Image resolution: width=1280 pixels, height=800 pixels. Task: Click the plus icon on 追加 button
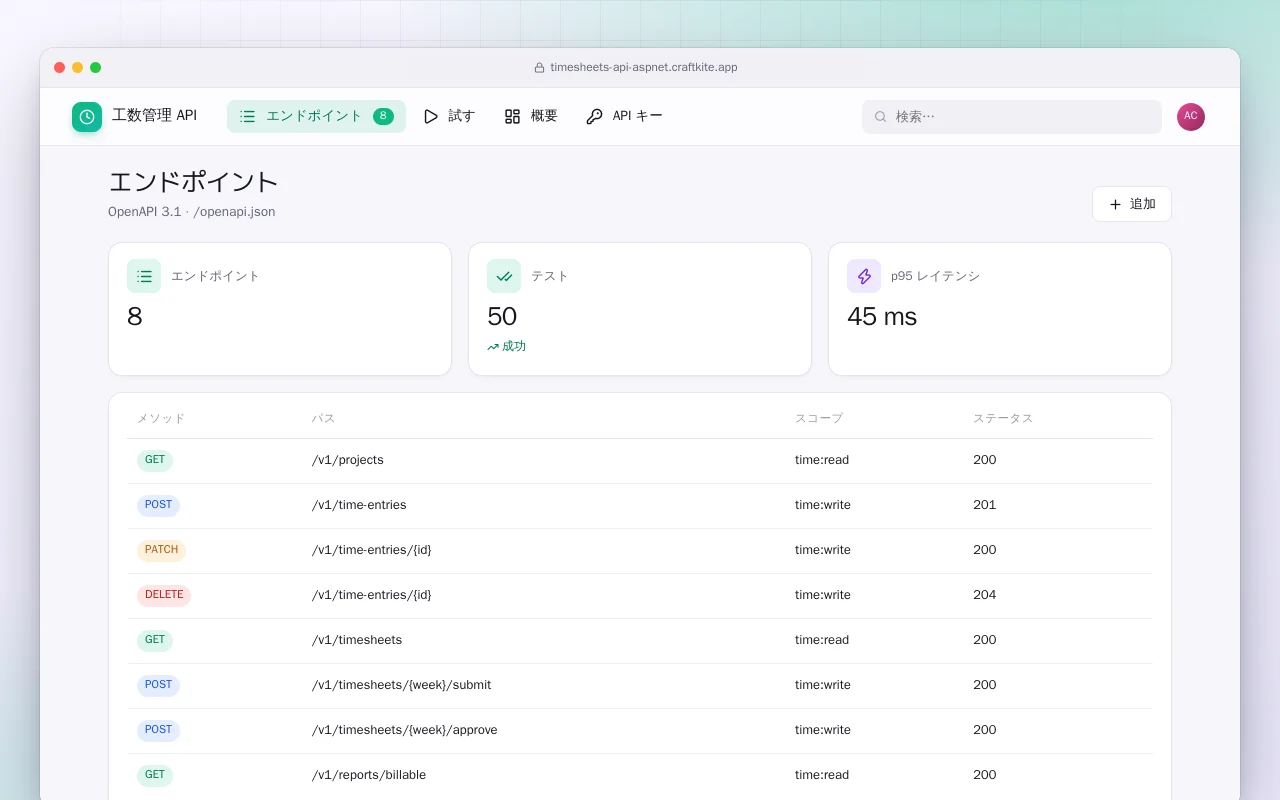[x=1115, y=204]
